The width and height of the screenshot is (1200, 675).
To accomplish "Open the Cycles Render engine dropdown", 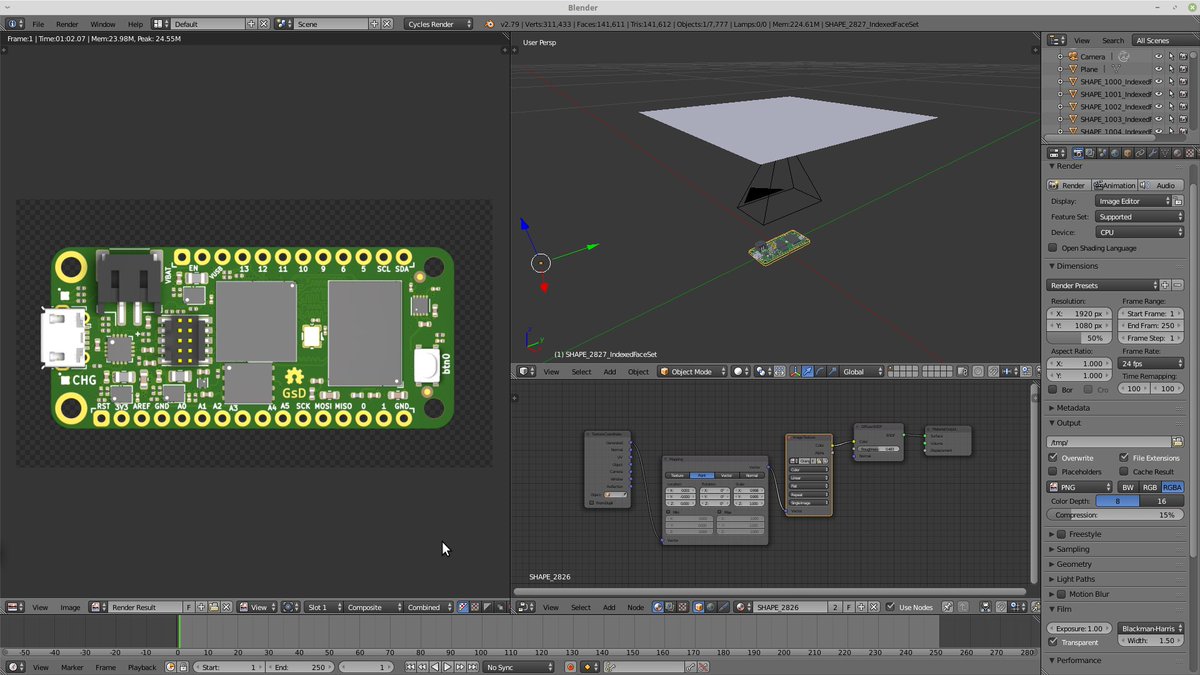I will [439, 23].
